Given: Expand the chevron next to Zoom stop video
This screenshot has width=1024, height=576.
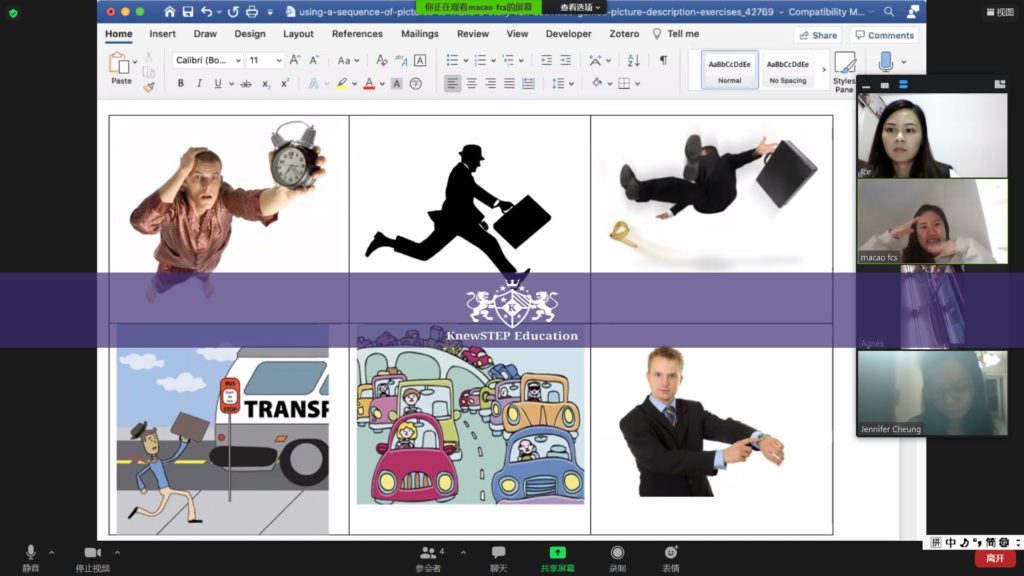Looking at the screenshot, I should click(117, 553).
